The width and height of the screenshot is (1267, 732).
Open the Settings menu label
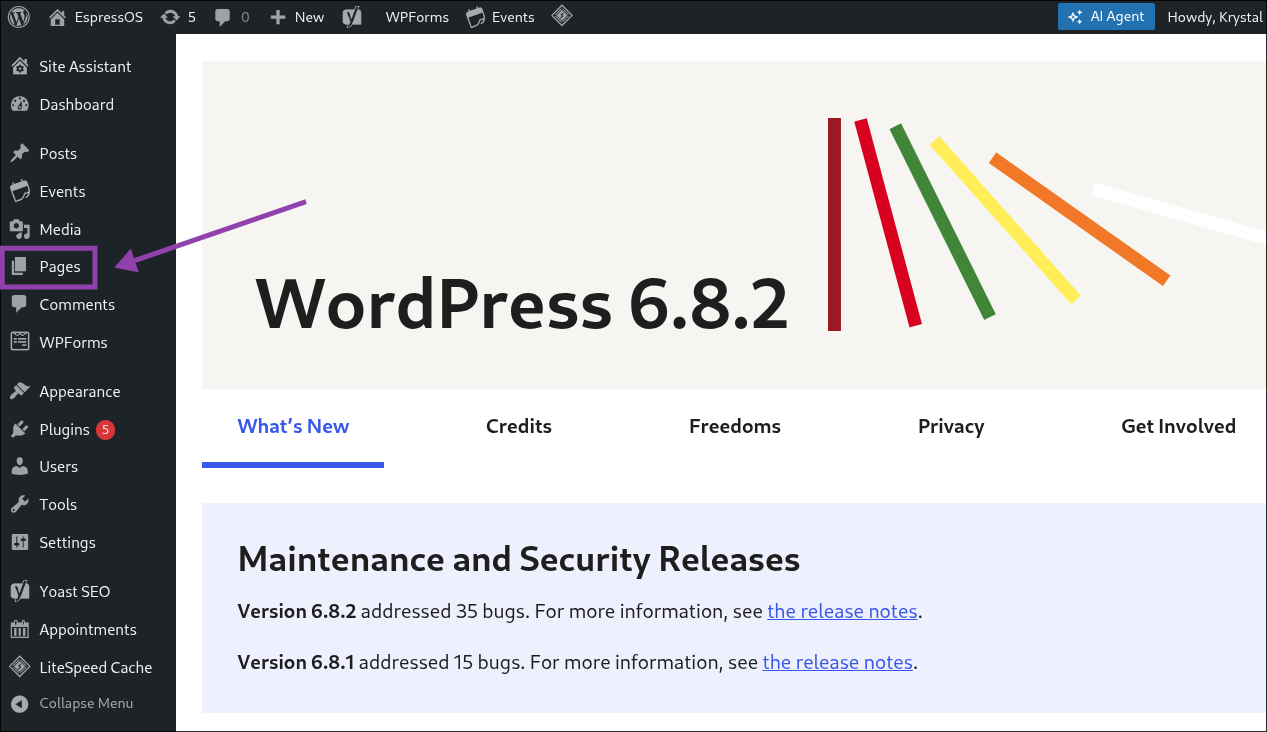click(68, 543)
